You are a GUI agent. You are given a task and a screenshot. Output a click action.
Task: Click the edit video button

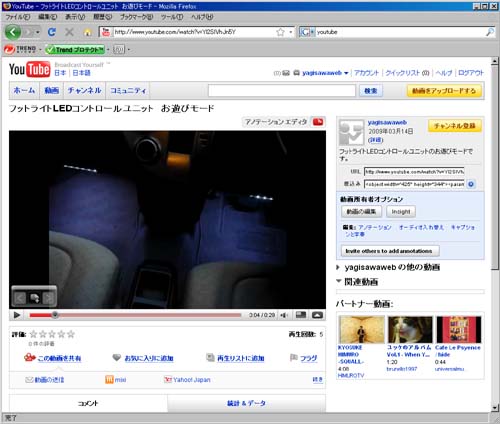(361, 212)
